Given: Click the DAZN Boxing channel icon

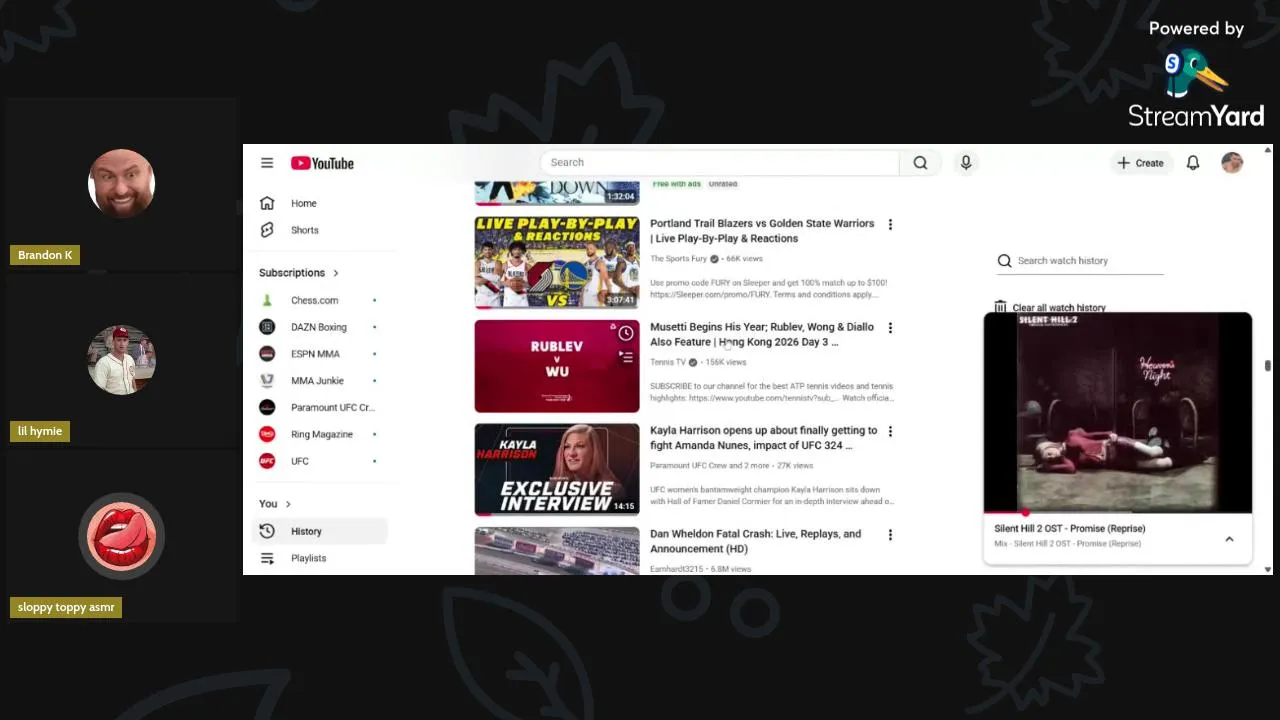Looking at the screenshot, I should pyautogui.click(x=267, y=327).
